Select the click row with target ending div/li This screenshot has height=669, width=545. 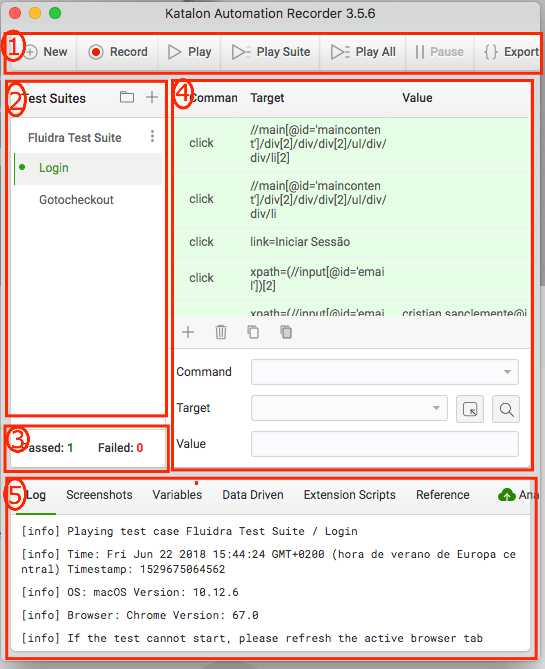(352, 200)
